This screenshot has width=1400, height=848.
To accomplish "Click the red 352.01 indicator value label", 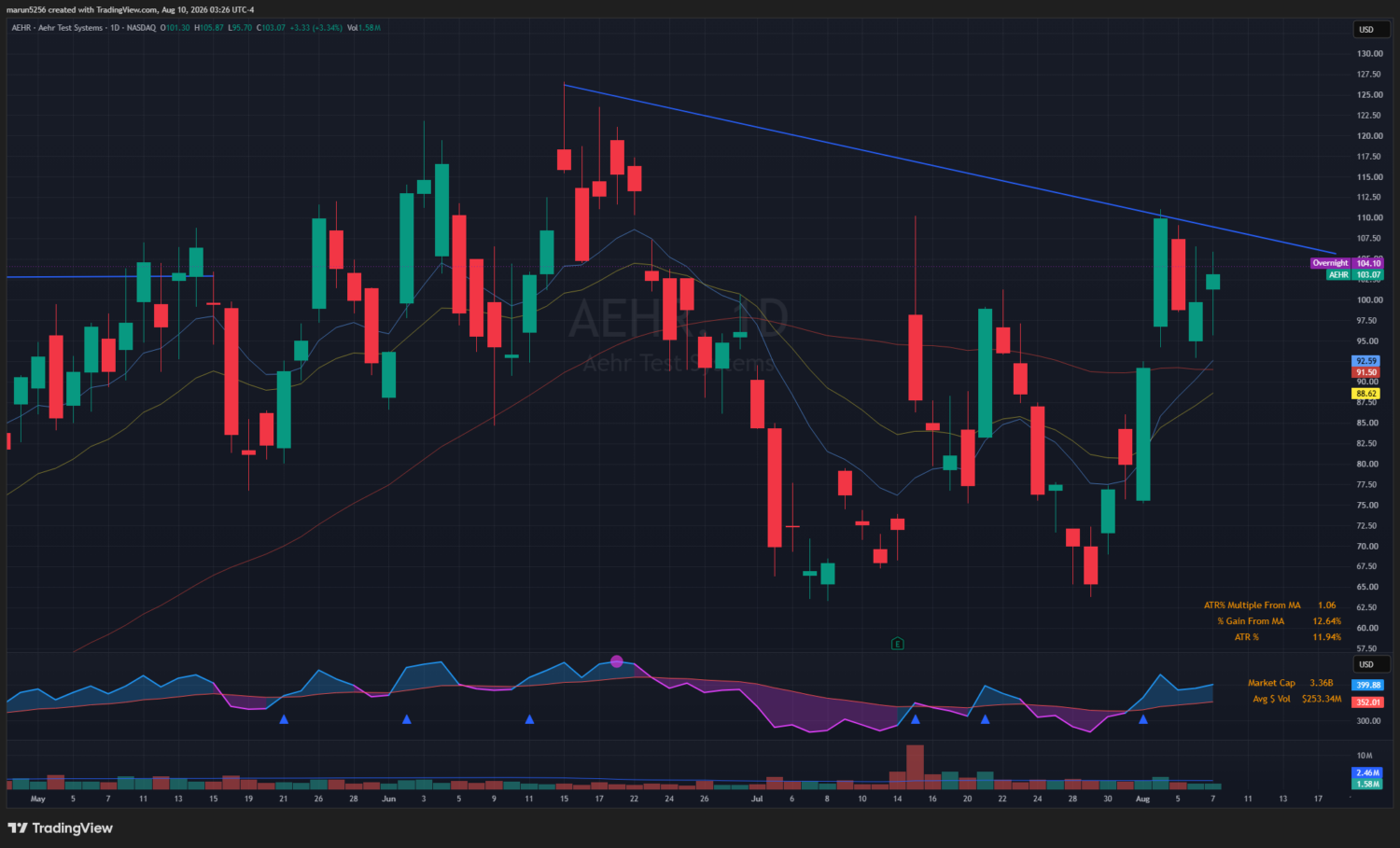I will 1368,702.
